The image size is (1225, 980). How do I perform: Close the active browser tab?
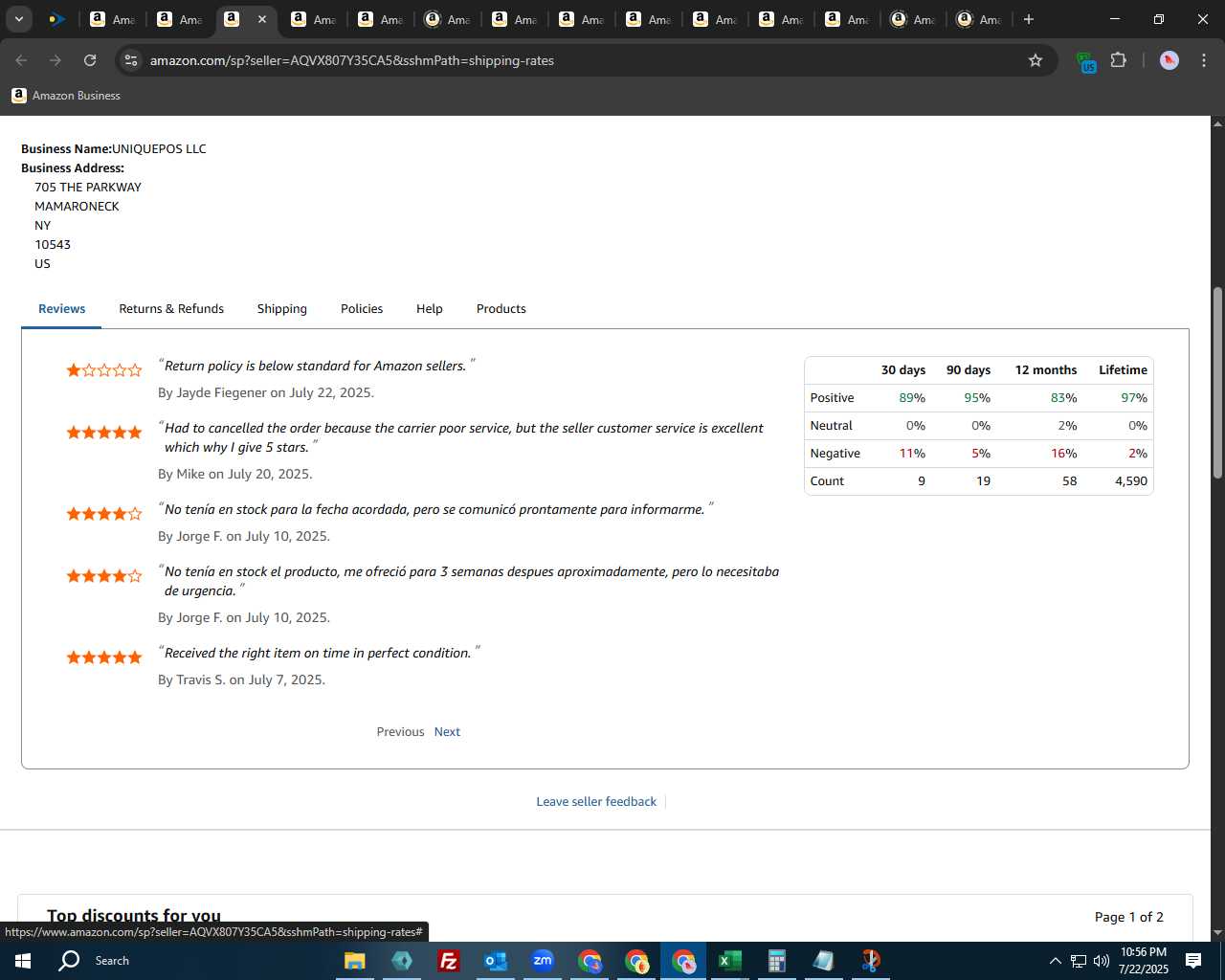click(x=261, y=19)
